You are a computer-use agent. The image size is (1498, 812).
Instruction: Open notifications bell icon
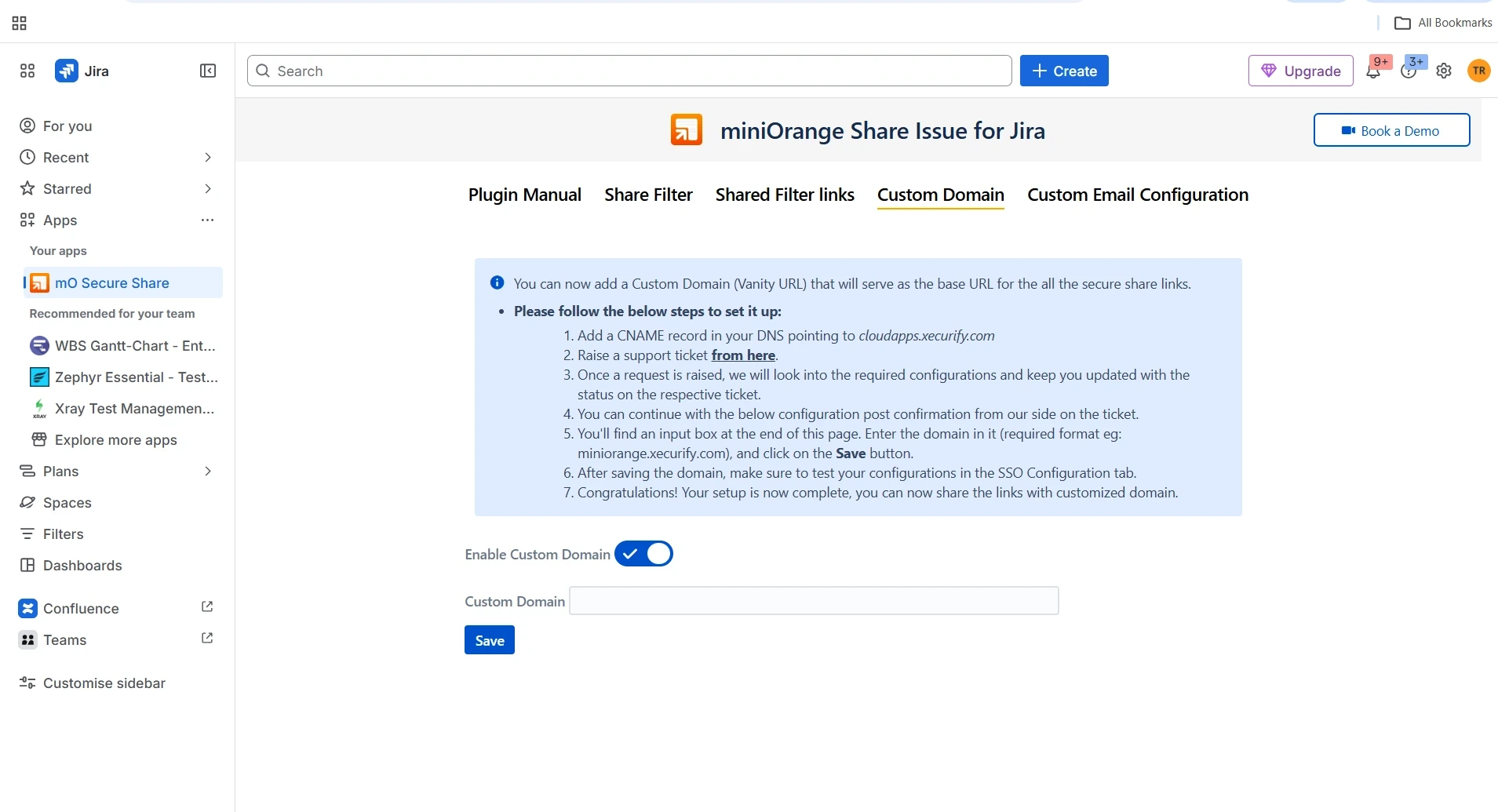coord(1373,71)
